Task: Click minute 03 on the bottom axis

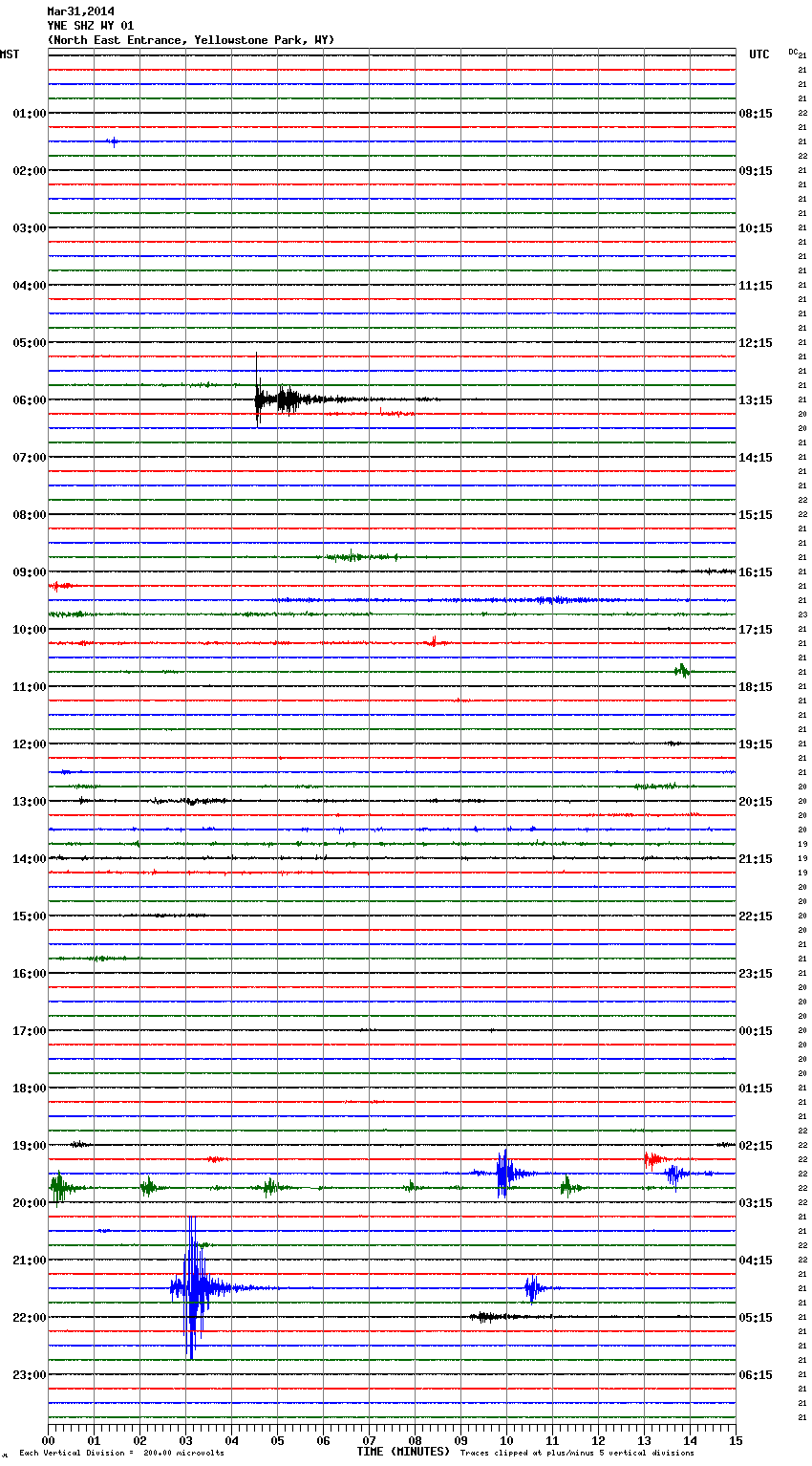Action: 185,1440
